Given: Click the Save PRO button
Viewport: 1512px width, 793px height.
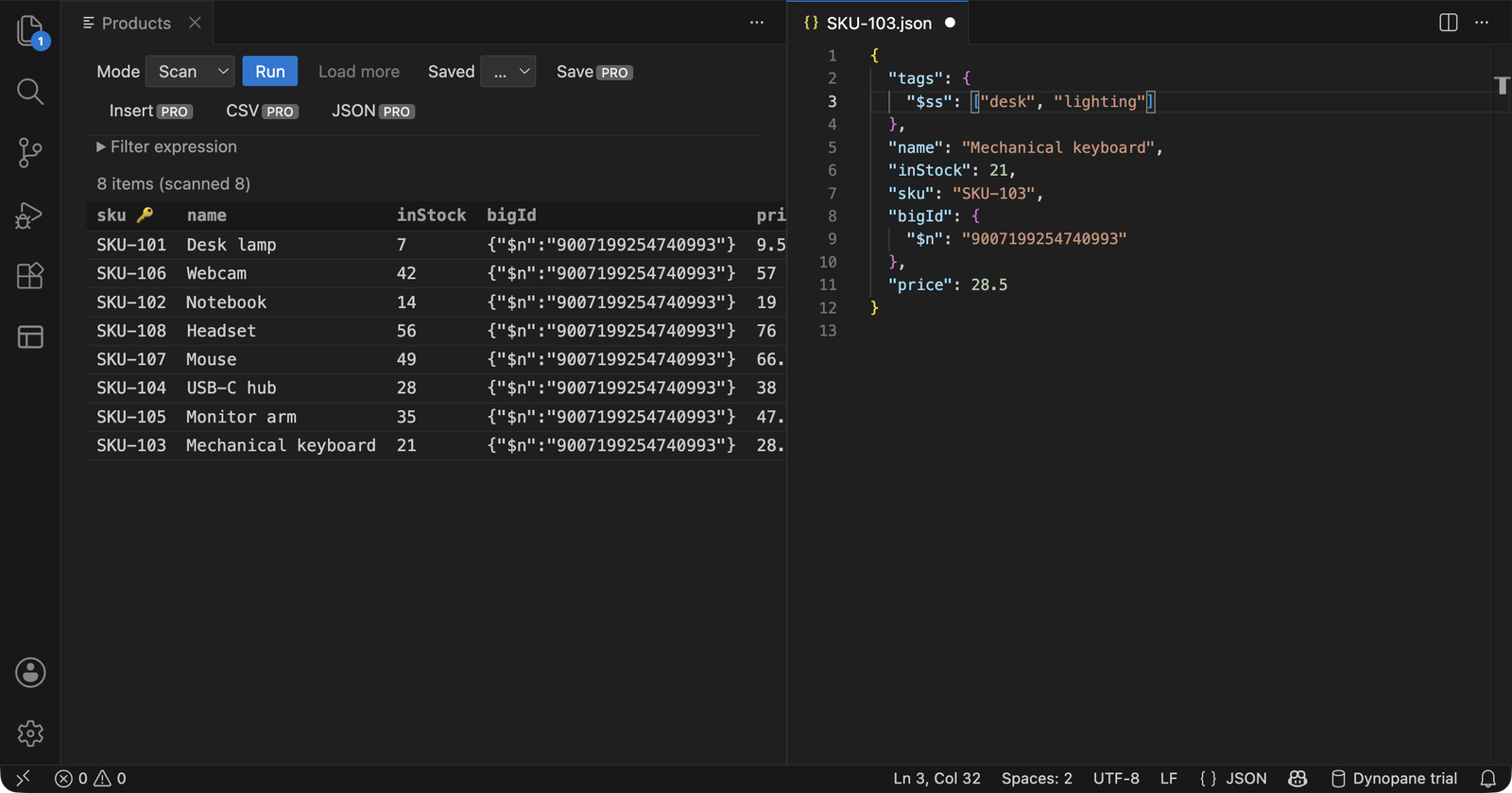Looking at the screenshot, I should click(594, 72).
